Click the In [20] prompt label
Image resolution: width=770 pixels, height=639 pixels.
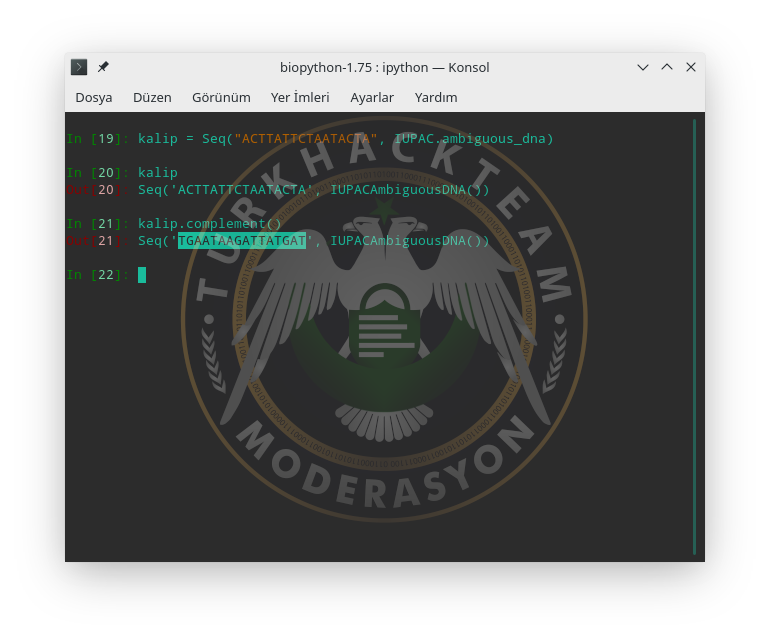97,172
